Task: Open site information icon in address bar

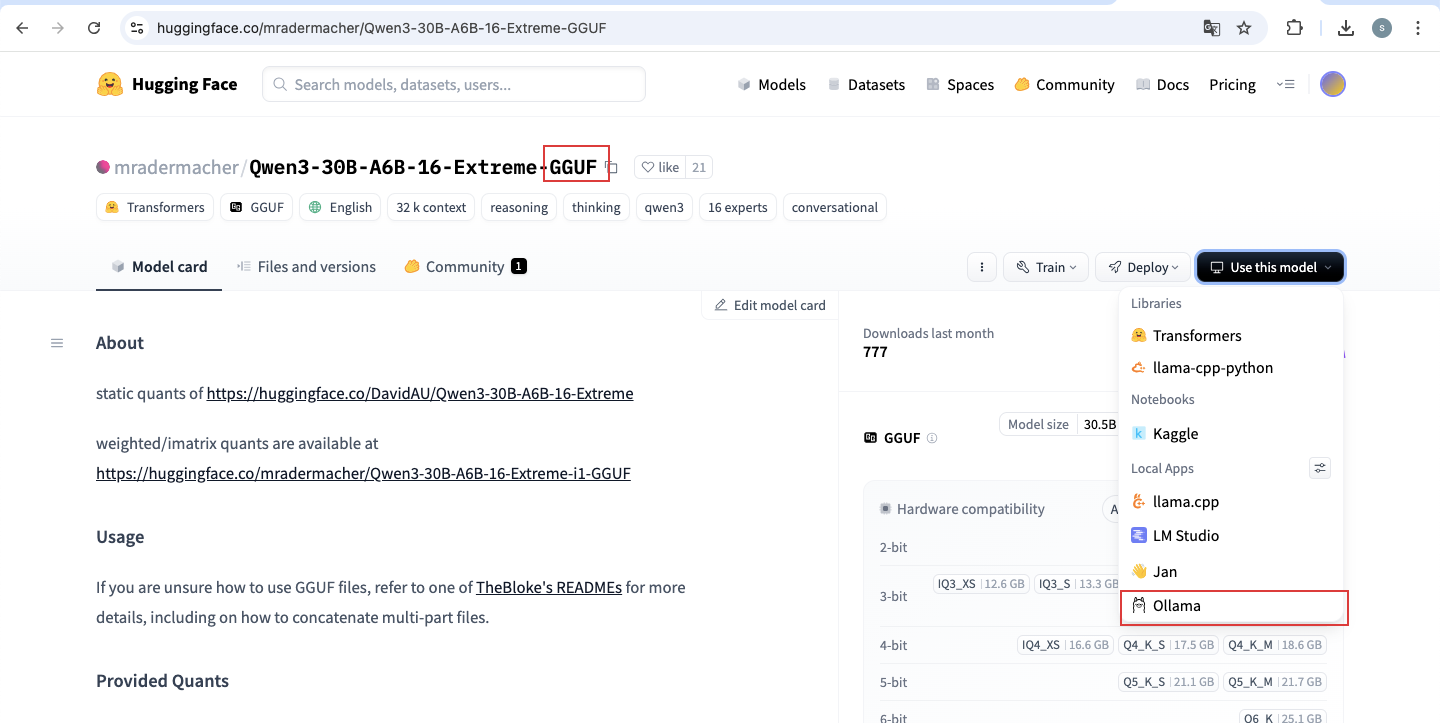Action: click(138, 28)
